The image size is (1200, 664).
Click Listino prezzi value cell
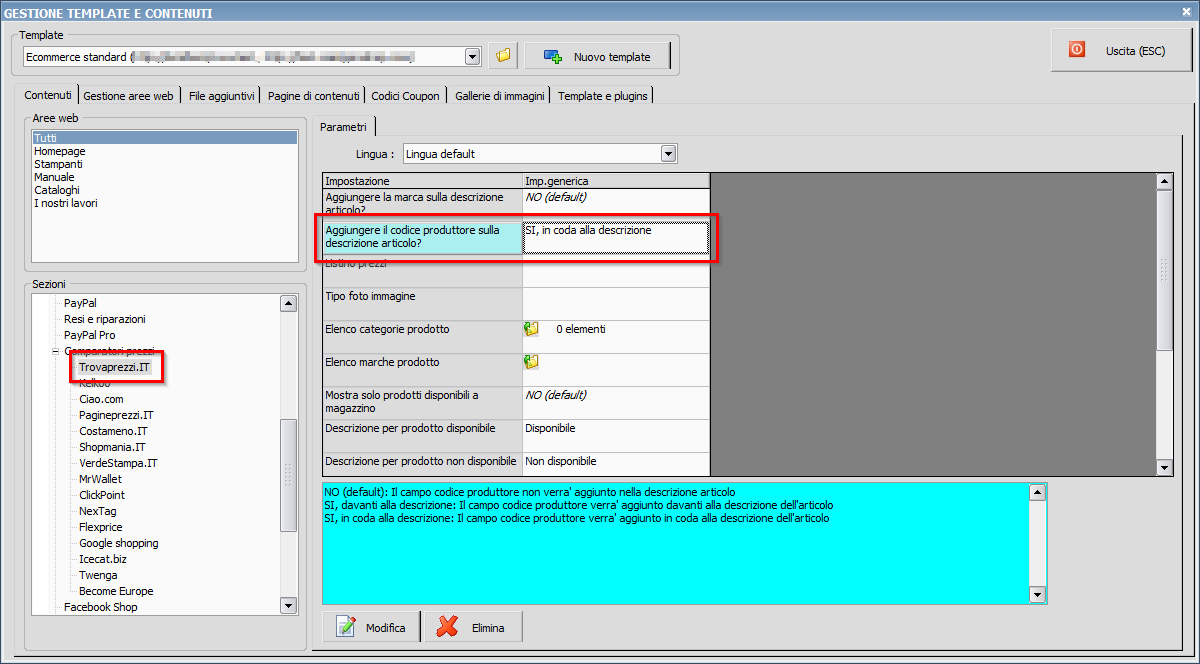pos(616,271)
